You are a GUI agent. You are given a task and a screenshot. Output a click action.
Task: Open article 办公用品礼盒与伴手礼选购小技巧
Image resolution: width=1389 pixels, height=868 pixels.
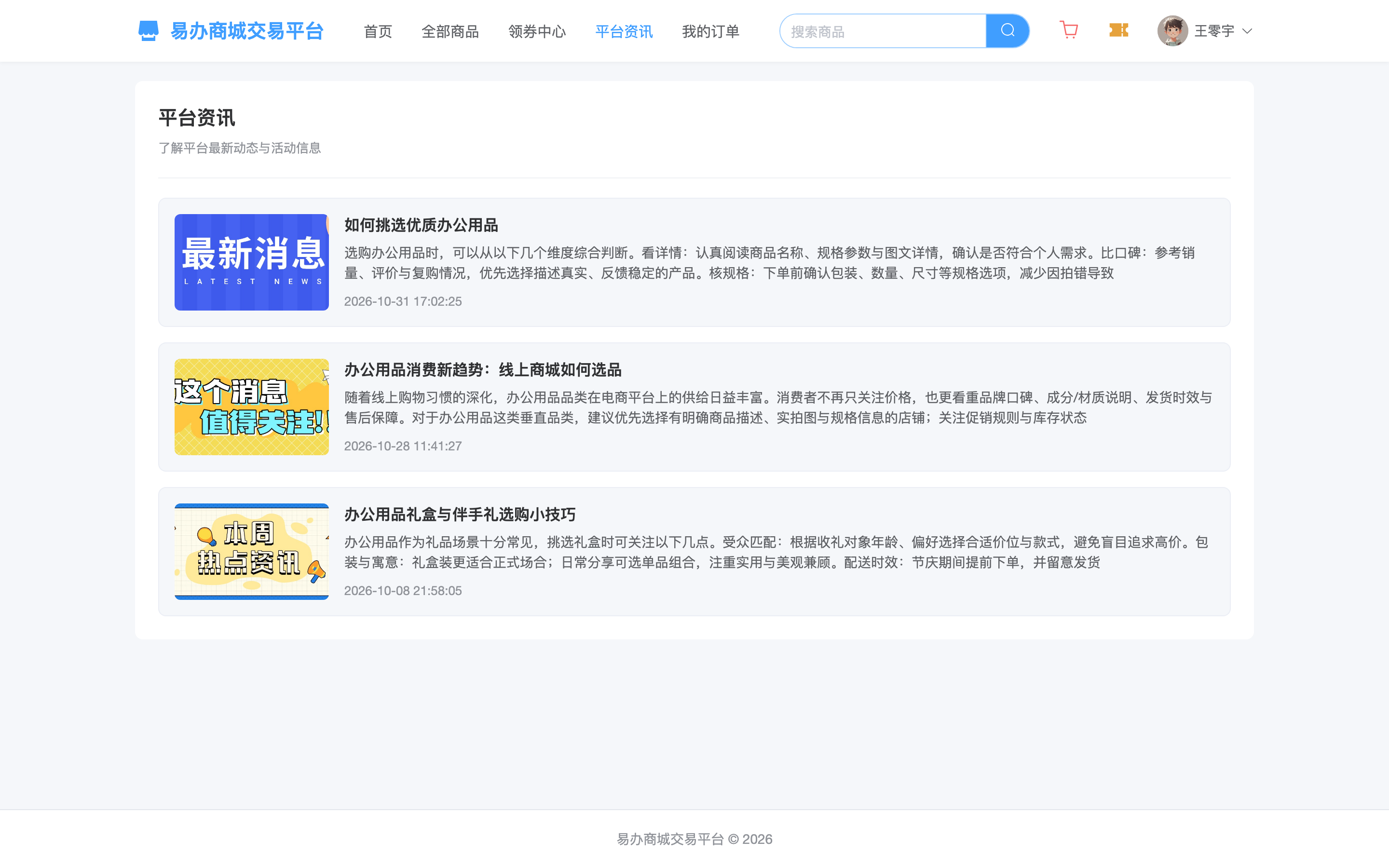pyautogui.click(x=460, y=515)
